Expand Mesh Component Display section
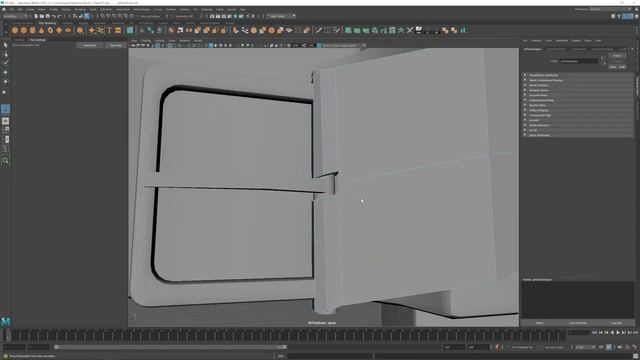 coord(578,80)
